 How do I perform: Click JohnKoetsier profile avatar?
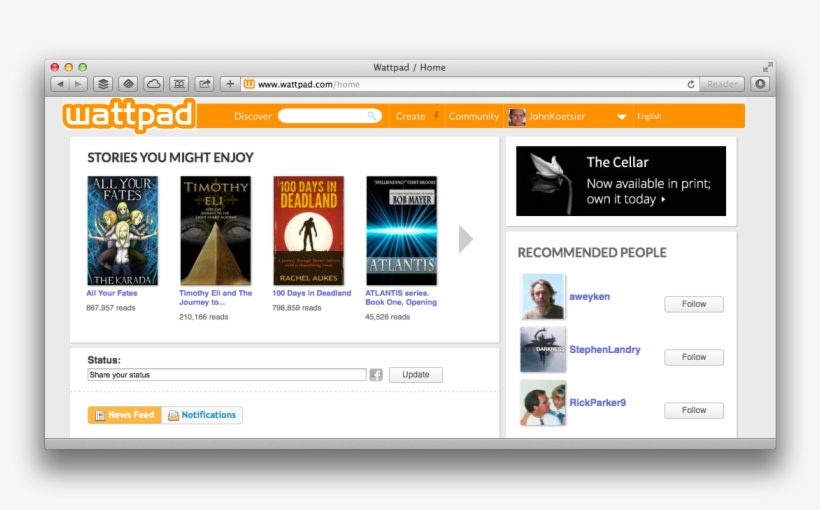(x=517, y=117)
